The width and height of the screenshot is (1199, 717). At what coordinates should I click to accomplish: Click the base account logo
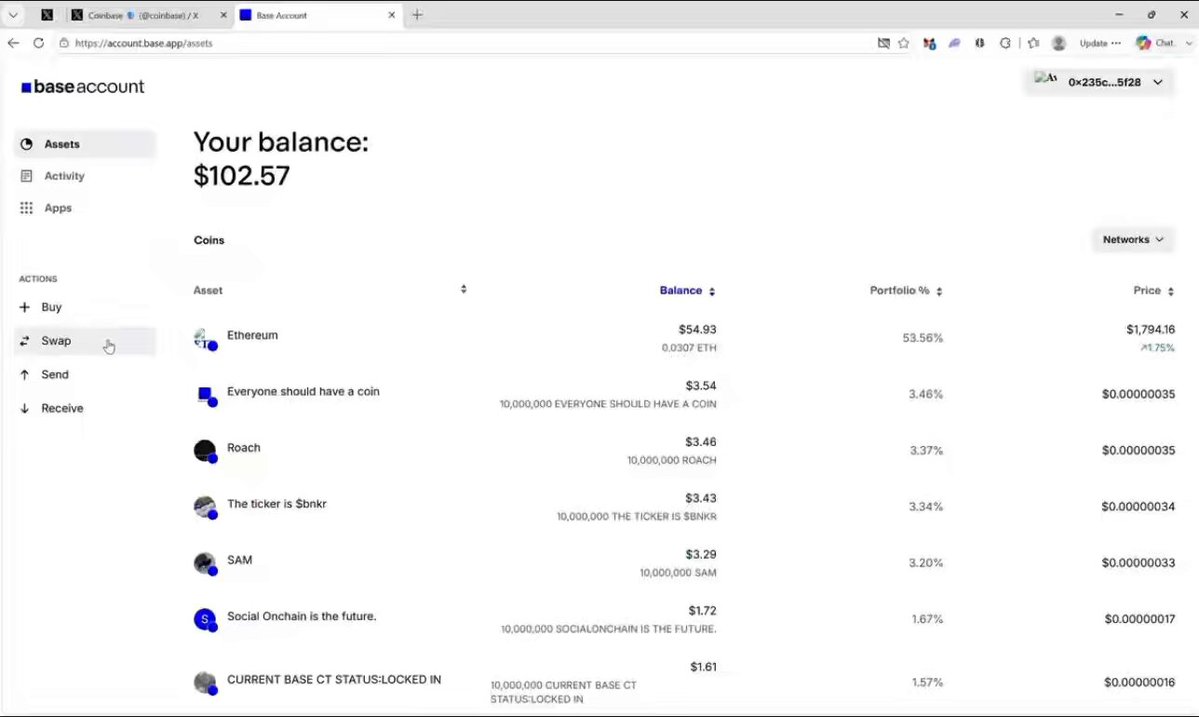pos(83,87)
